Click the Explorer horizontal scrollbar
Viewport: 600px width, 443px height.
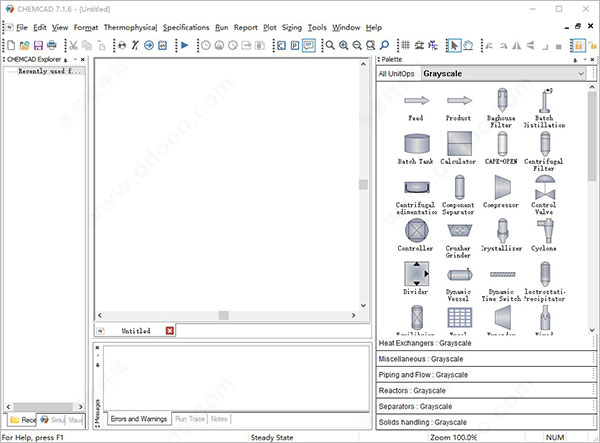pyautogui.click(x=44, y=406)
